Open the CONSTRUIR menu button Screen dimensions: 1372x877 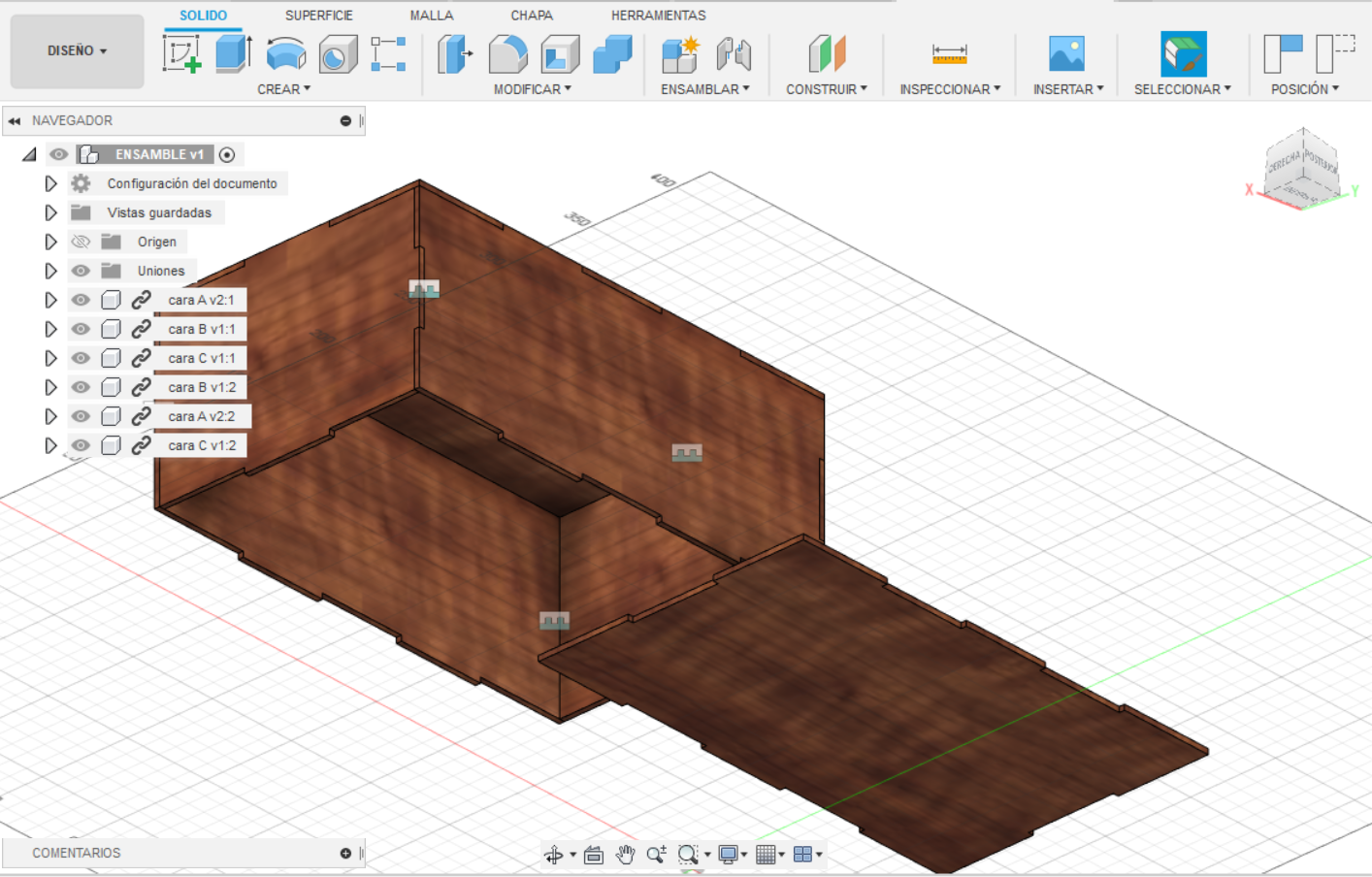pyautogui.click(x=826, y=89)
